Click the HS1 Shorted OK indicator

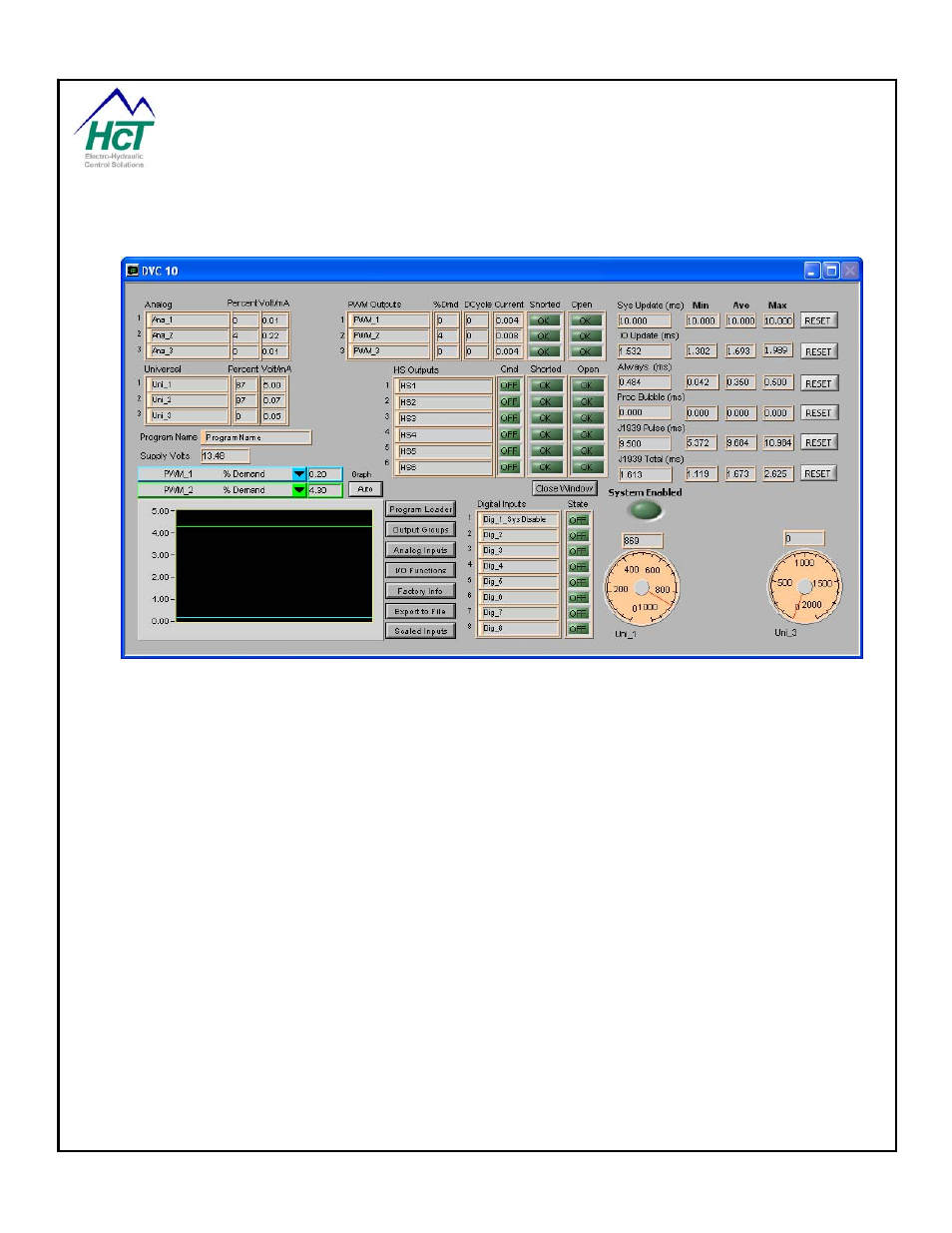545,385
